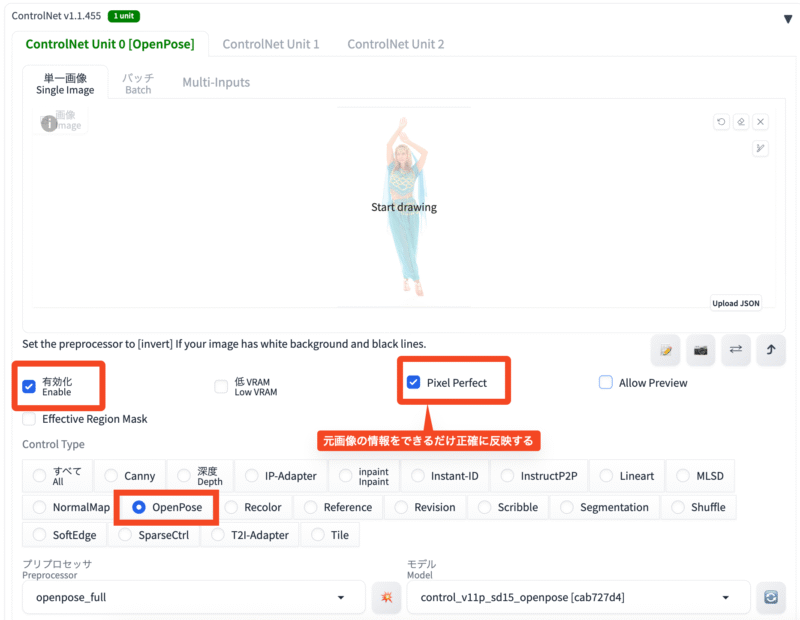This screenshot has width=800, height=620.
Task: Select the Shuffle control type
Action: (x=698, y=507)
